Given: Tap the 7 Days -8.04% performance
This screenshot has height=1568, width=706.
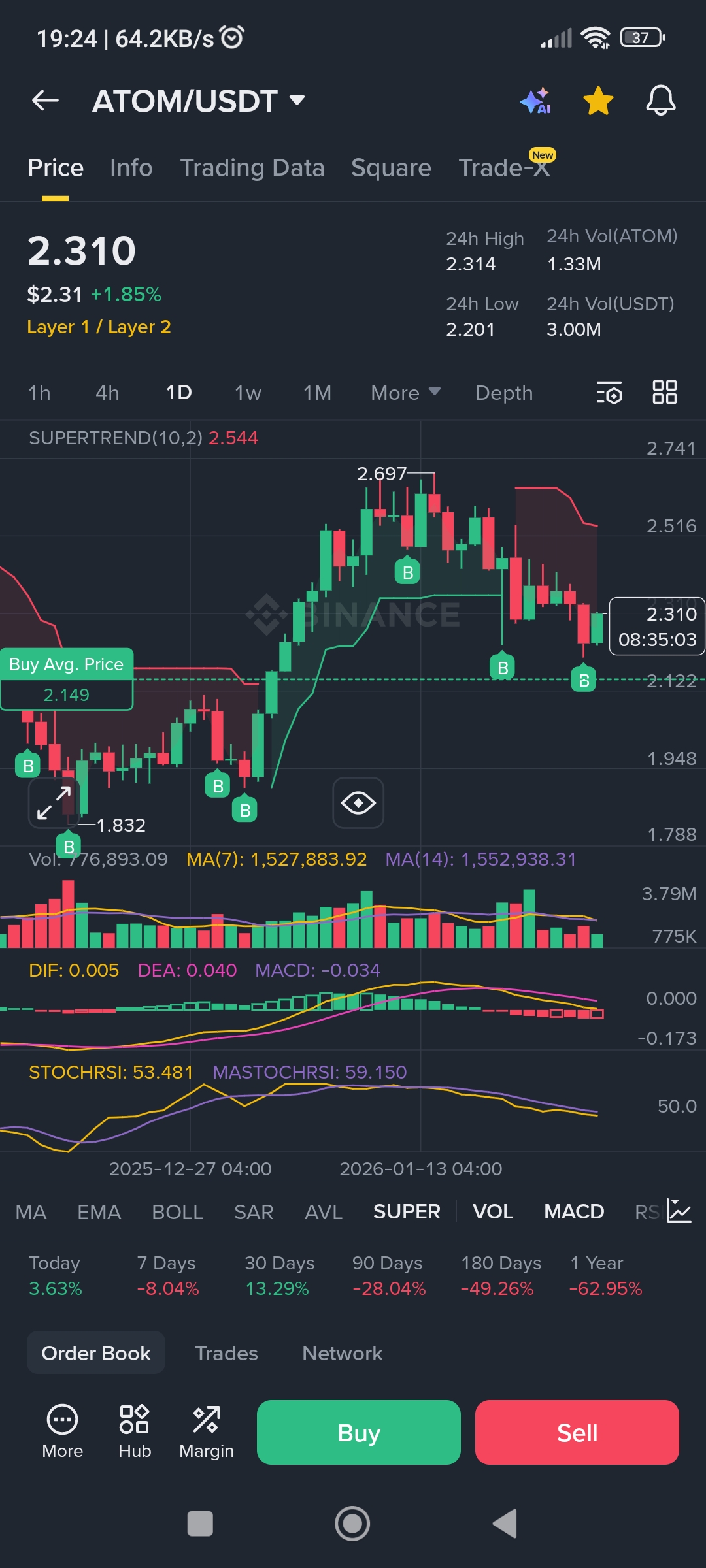Looking at the screenshot, I should tap(167, 1276).
